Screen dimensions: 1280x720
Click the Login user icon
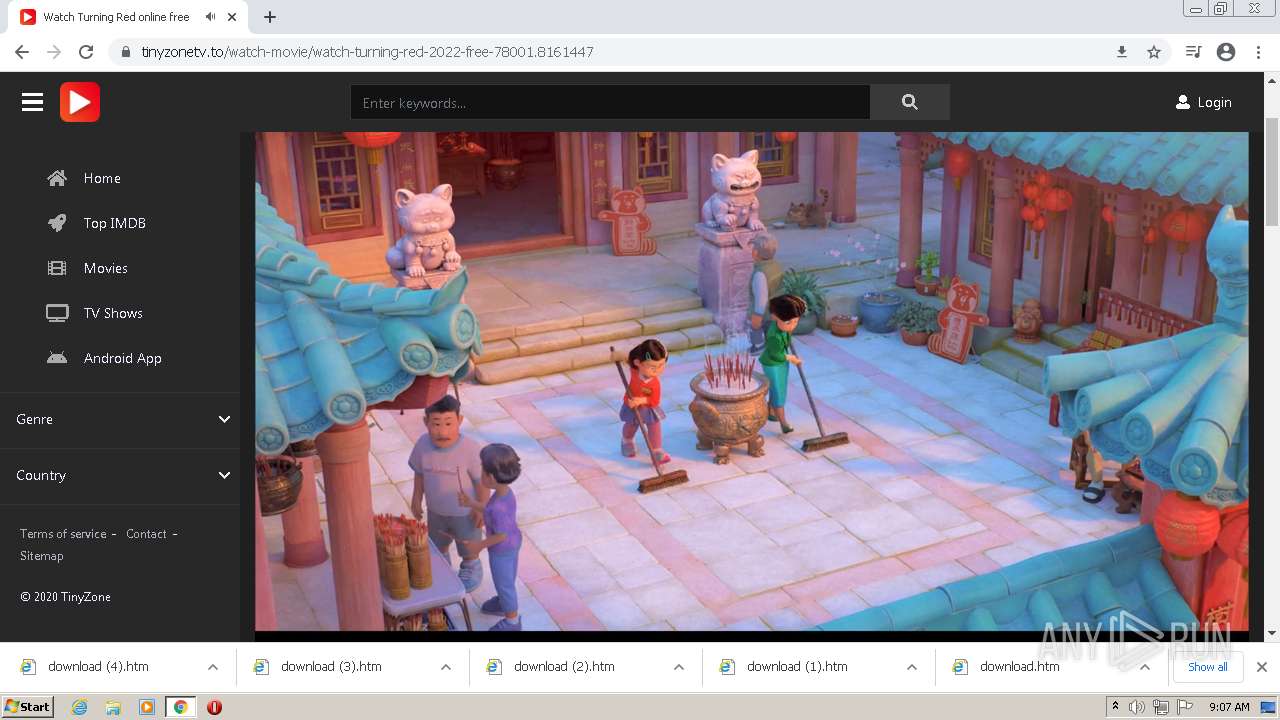click(x=1183, y=102)
